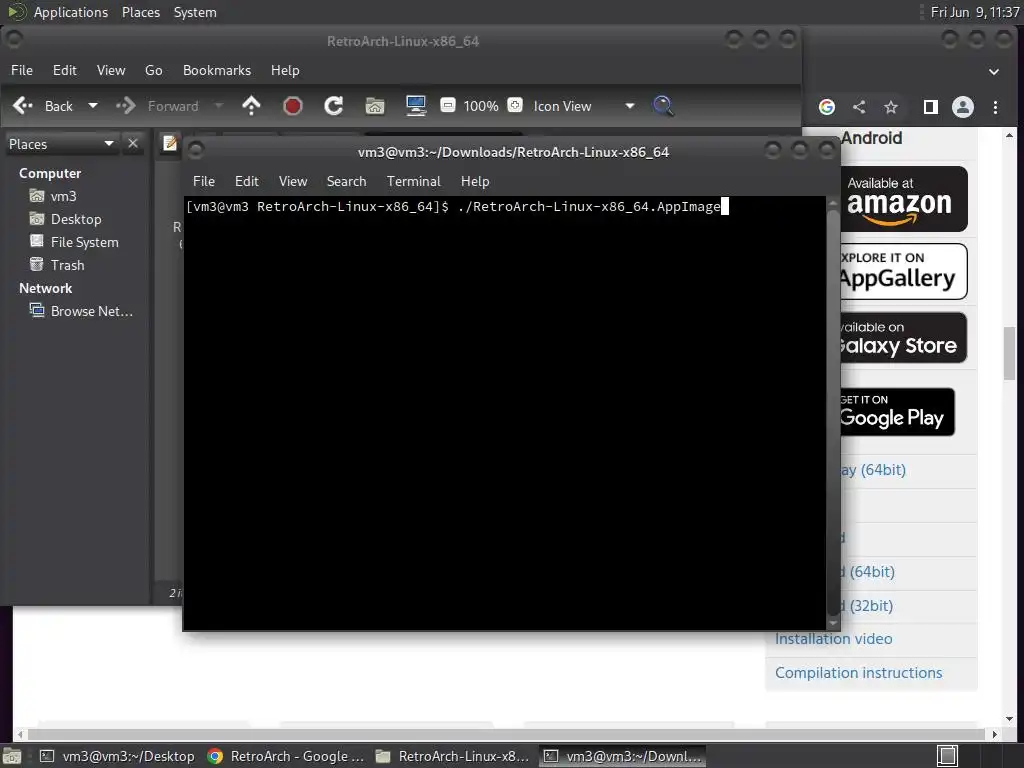Click the browser horizontal scrollbar
The width and height of the screenshot is (1024, 768).
506,734
